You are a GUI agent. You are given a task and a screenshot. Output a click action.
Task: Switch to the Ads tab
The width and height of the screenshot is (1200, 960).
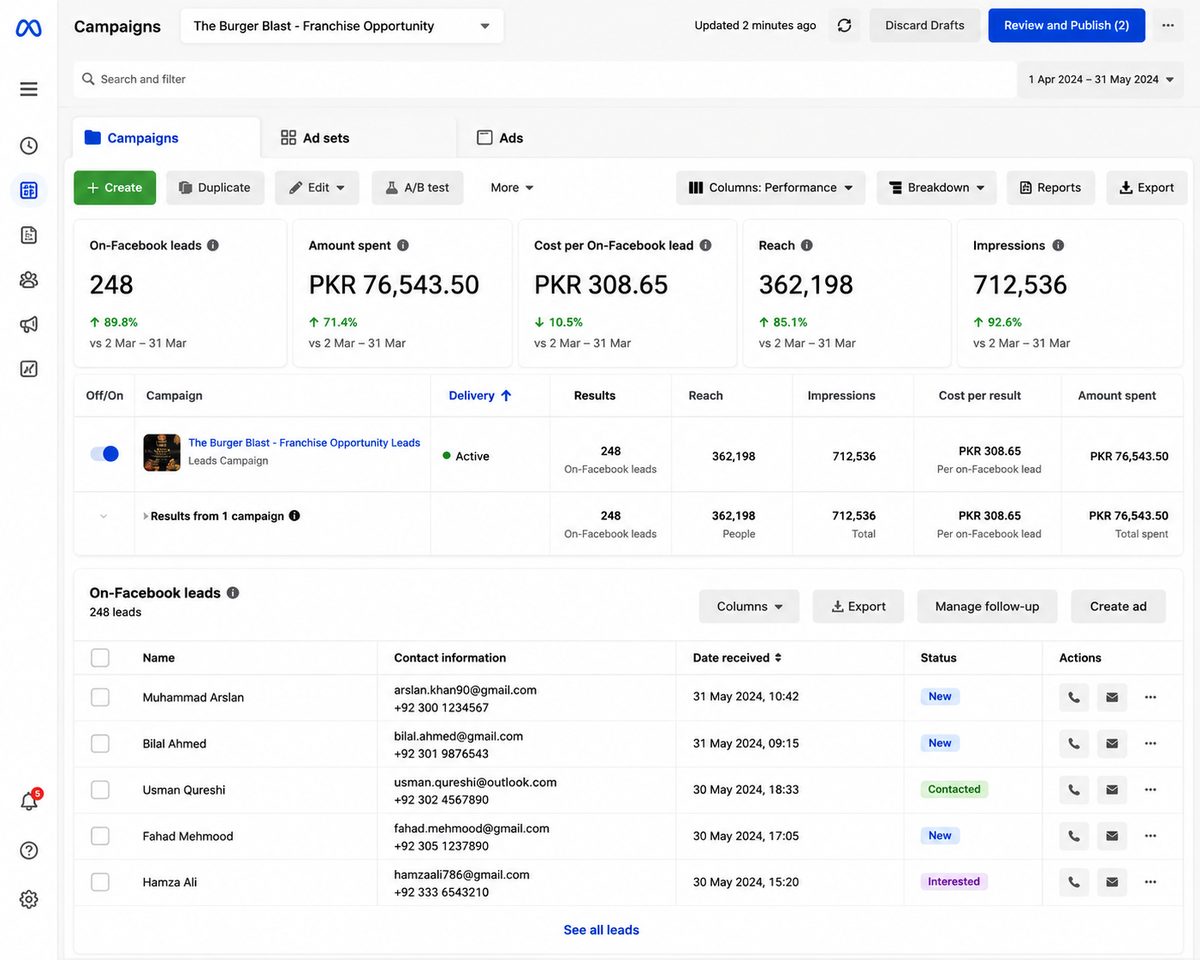point(499,138)
